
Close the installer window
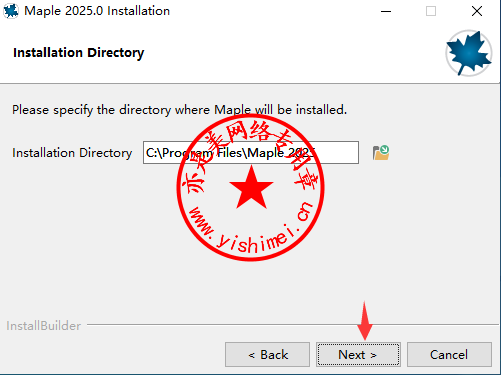click(477, 11)
